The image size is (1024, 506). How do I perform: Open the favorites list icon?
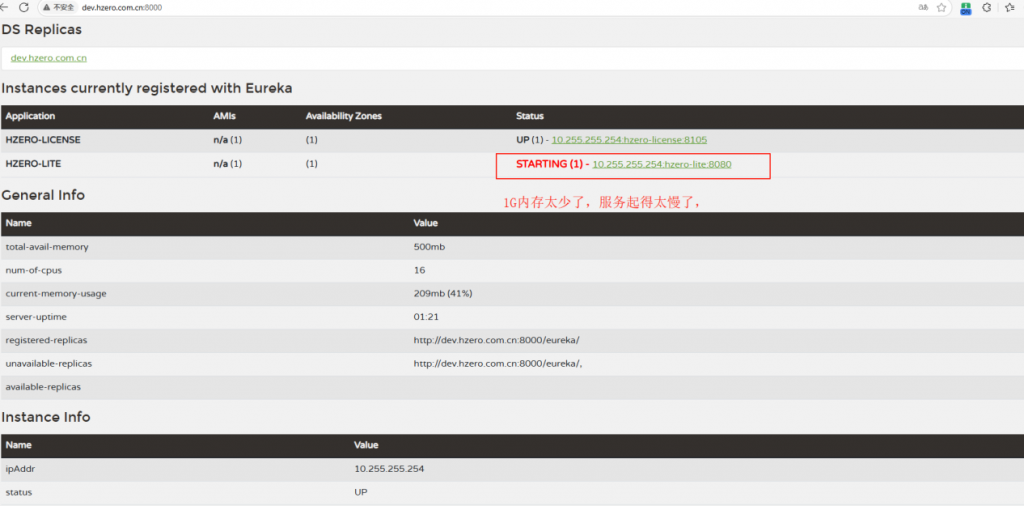(x=1009, y=7)
